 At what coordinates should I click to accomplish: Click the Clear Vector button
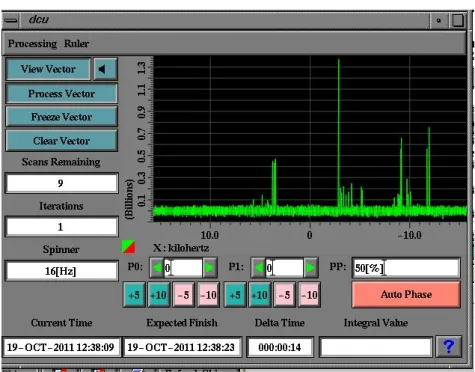tap(62, 141)
